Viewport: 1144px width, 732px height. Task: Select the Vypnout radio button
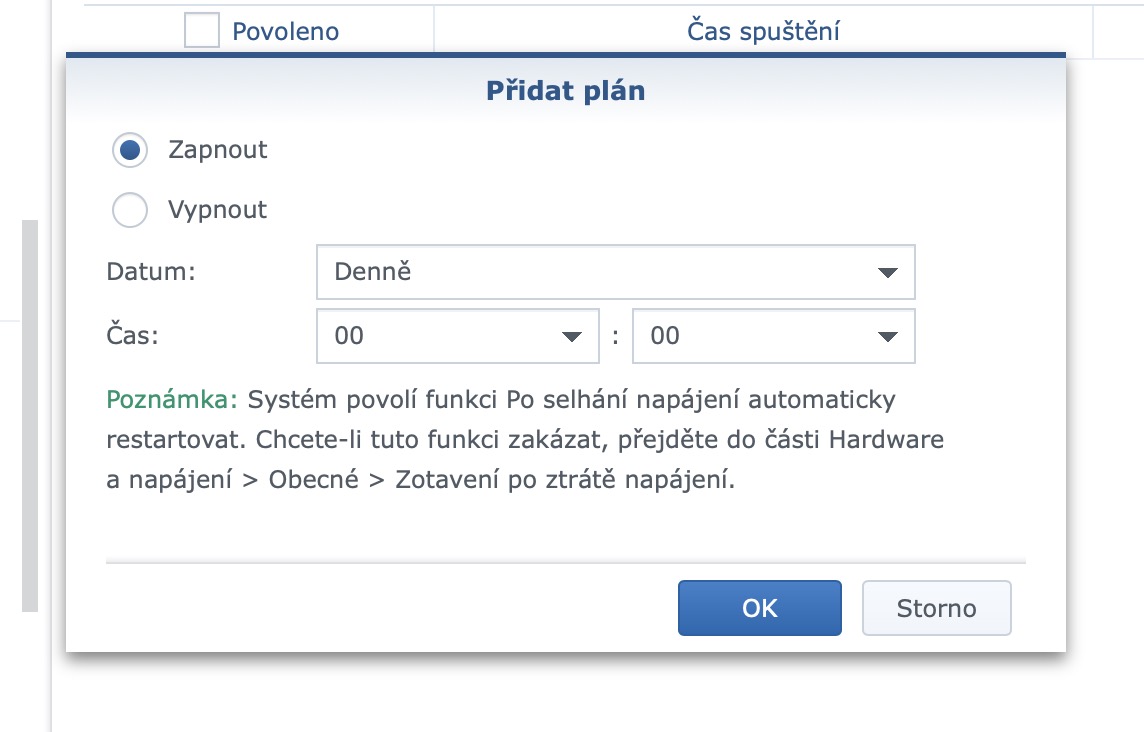click(129, 210)
